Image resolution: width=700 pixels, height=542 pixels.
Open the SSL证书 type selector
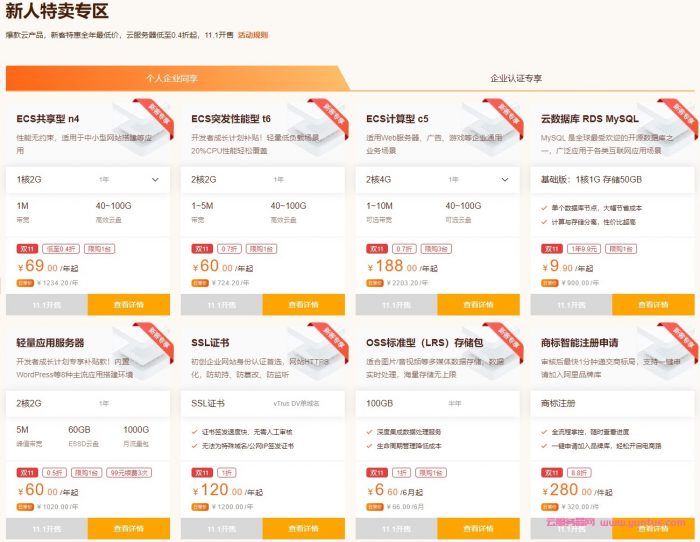click(262, 404)
